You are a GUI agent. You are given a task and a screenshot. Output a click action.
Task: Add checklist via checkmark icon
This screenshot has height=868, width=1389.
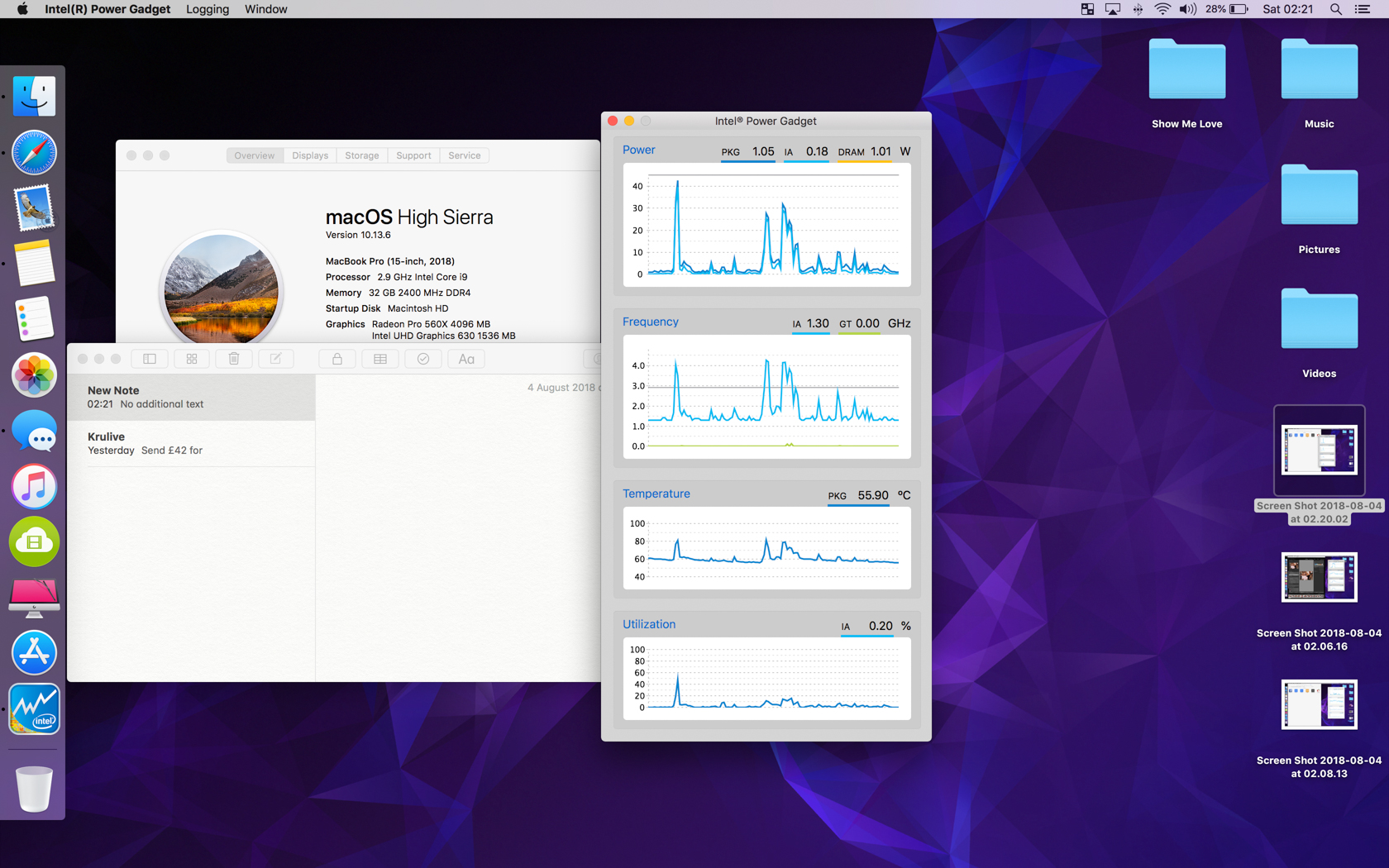pyautogui.click(x=423, y=359)
